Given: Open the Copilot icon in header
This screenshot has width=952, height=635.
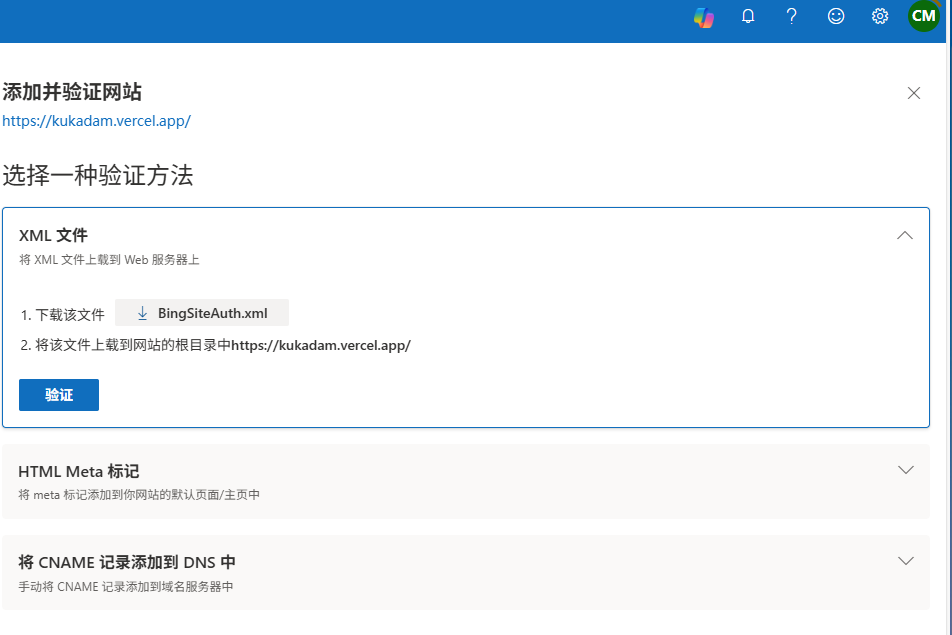Looking at the screenshot, I should (704, 17).
